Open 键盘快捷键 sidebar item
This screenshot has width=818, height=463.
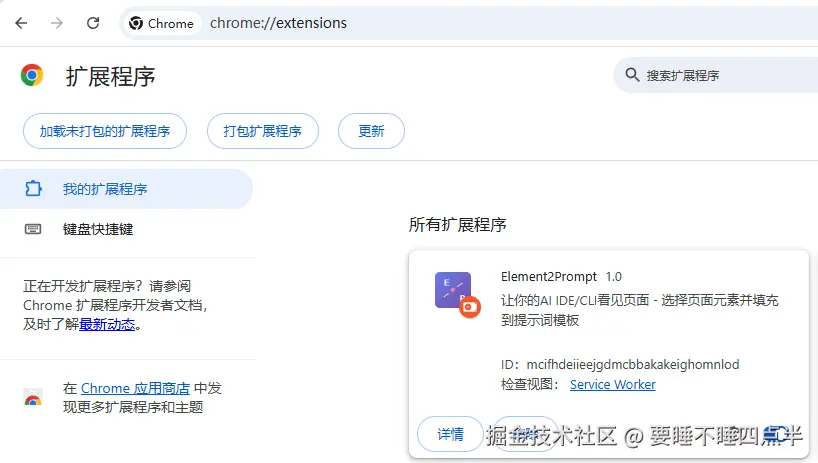click(128, 229)
